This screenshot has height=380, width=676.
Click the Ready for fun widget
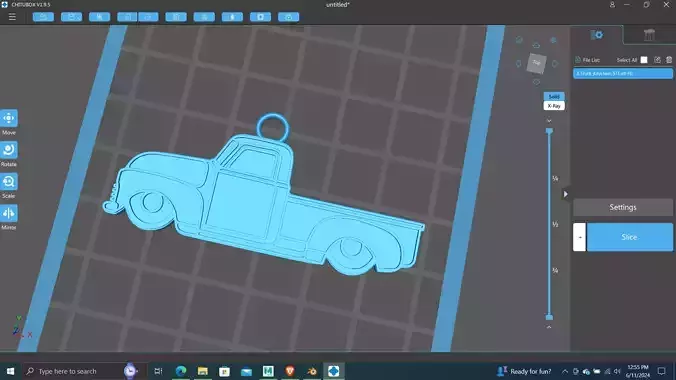pos(524,371)
